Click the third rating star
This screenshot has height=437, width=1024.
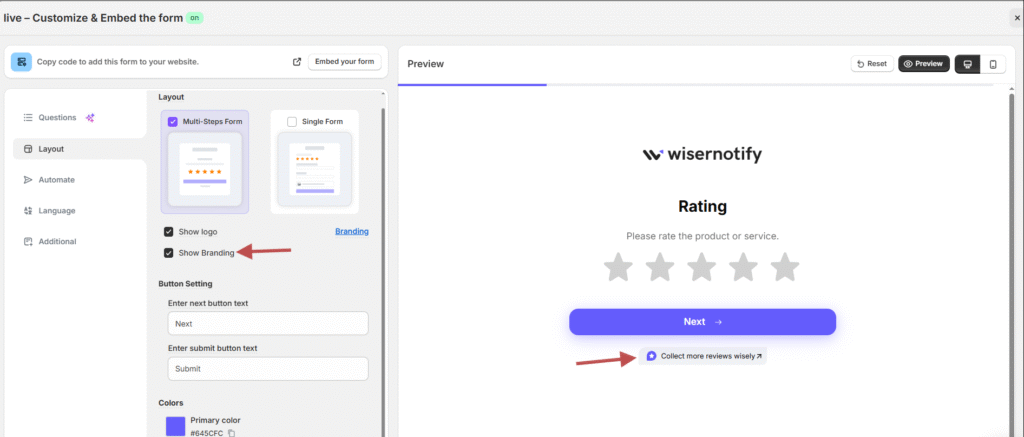point(702,267)
